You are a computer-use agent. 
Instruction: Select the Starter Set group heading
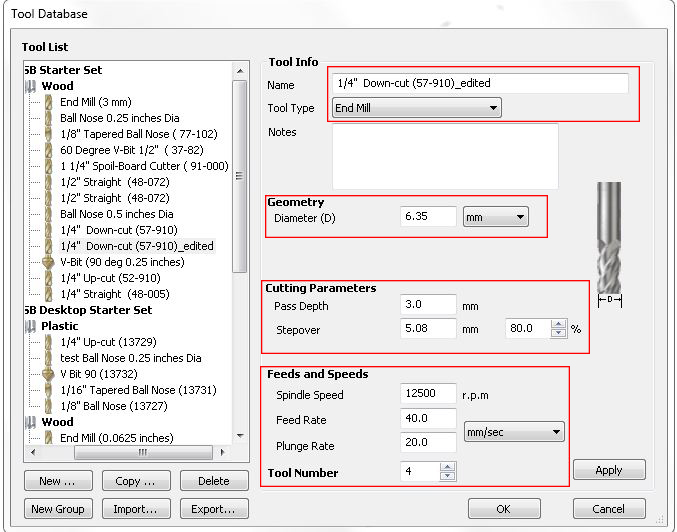(63, 70)
